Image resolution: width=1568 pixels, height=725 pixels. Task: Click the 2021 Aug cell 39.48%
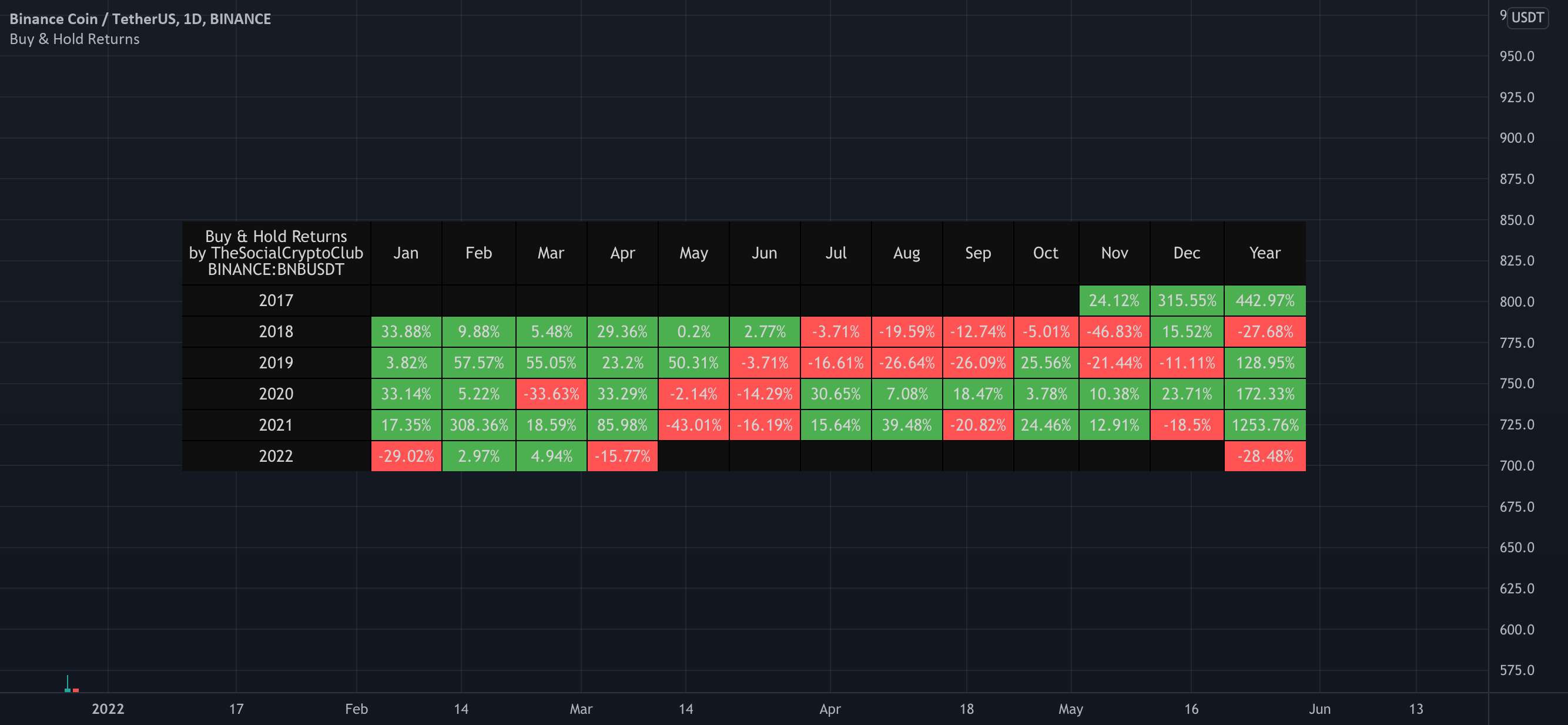click(906, 425)
